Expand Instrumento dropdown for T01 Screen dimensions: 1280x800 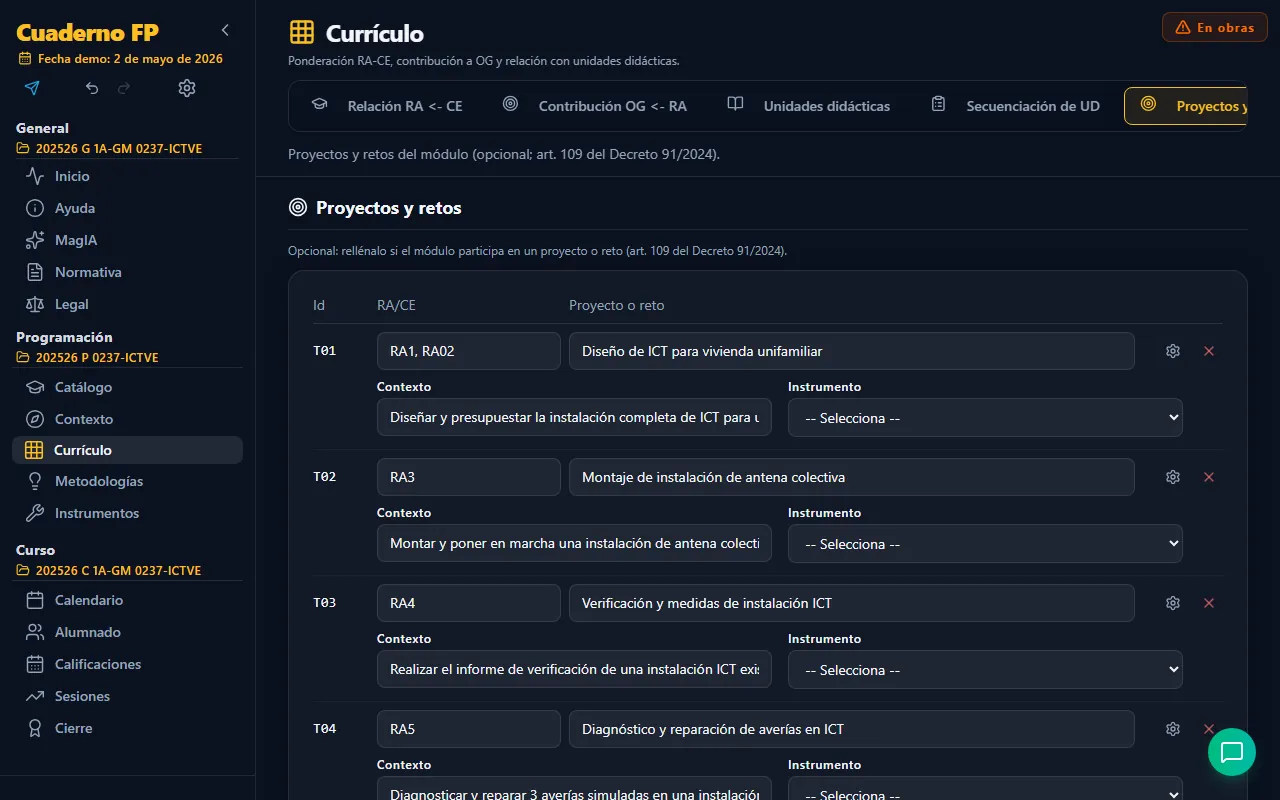coord(985,418)
